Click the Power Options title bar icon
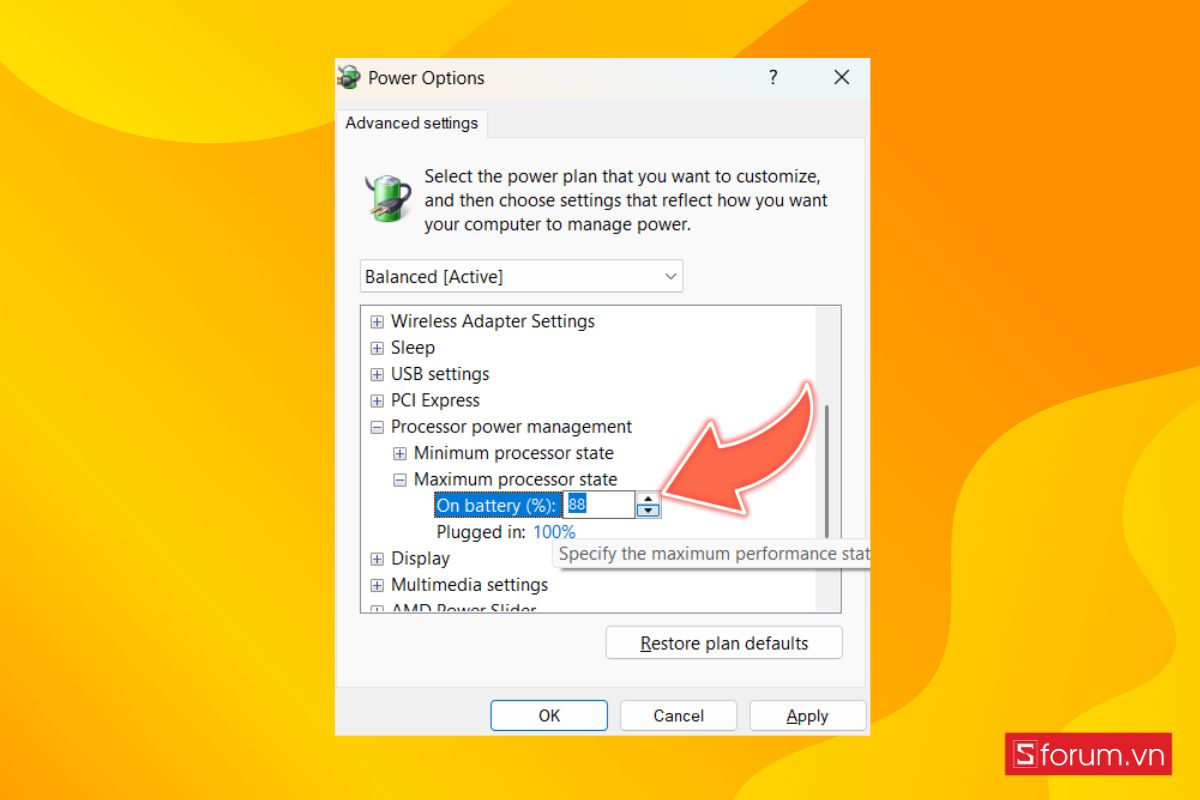The width and height of the screenshot is (1200, 800). 349,78
